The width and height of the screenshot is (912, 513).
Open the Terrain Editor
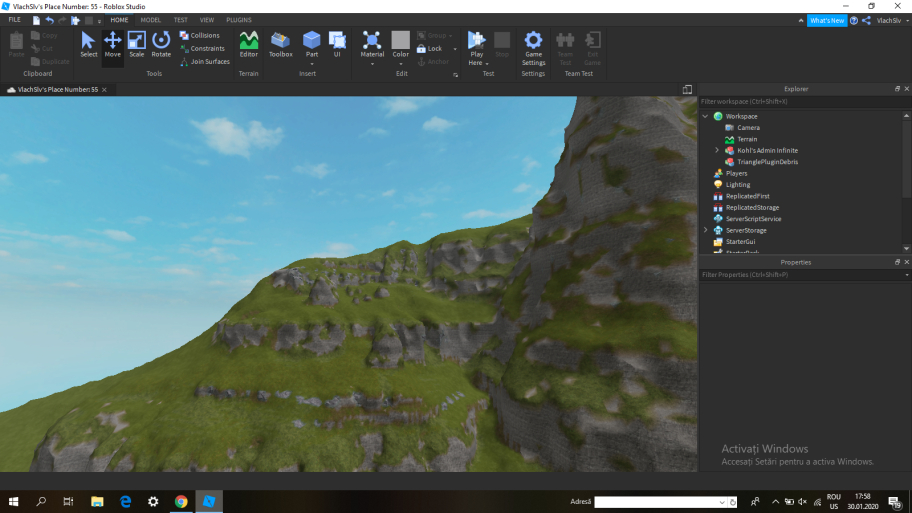coord(248,44)
